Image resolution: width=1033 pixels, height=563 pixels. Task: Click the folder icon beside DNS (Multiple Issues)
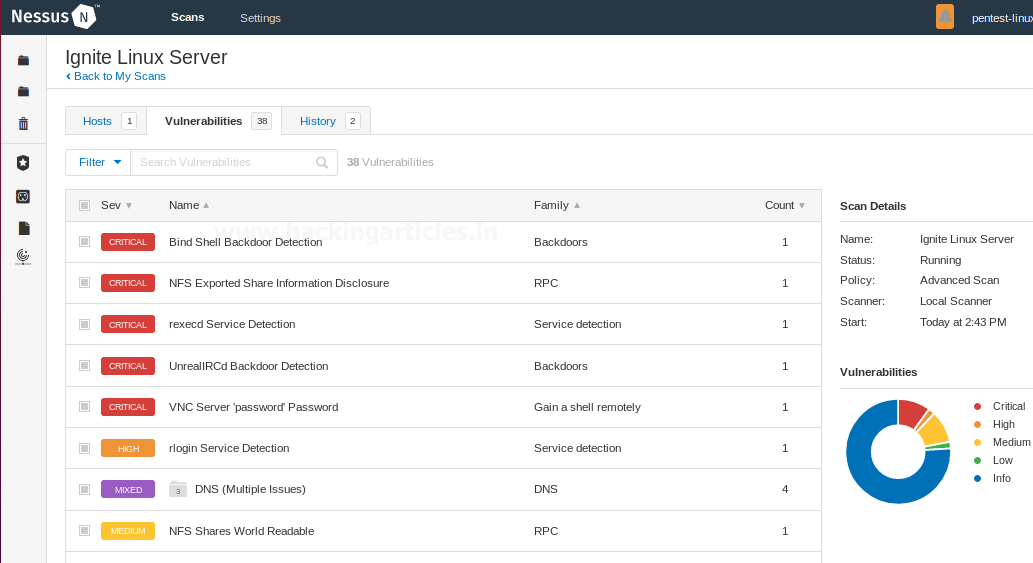[x=178, y=489]
